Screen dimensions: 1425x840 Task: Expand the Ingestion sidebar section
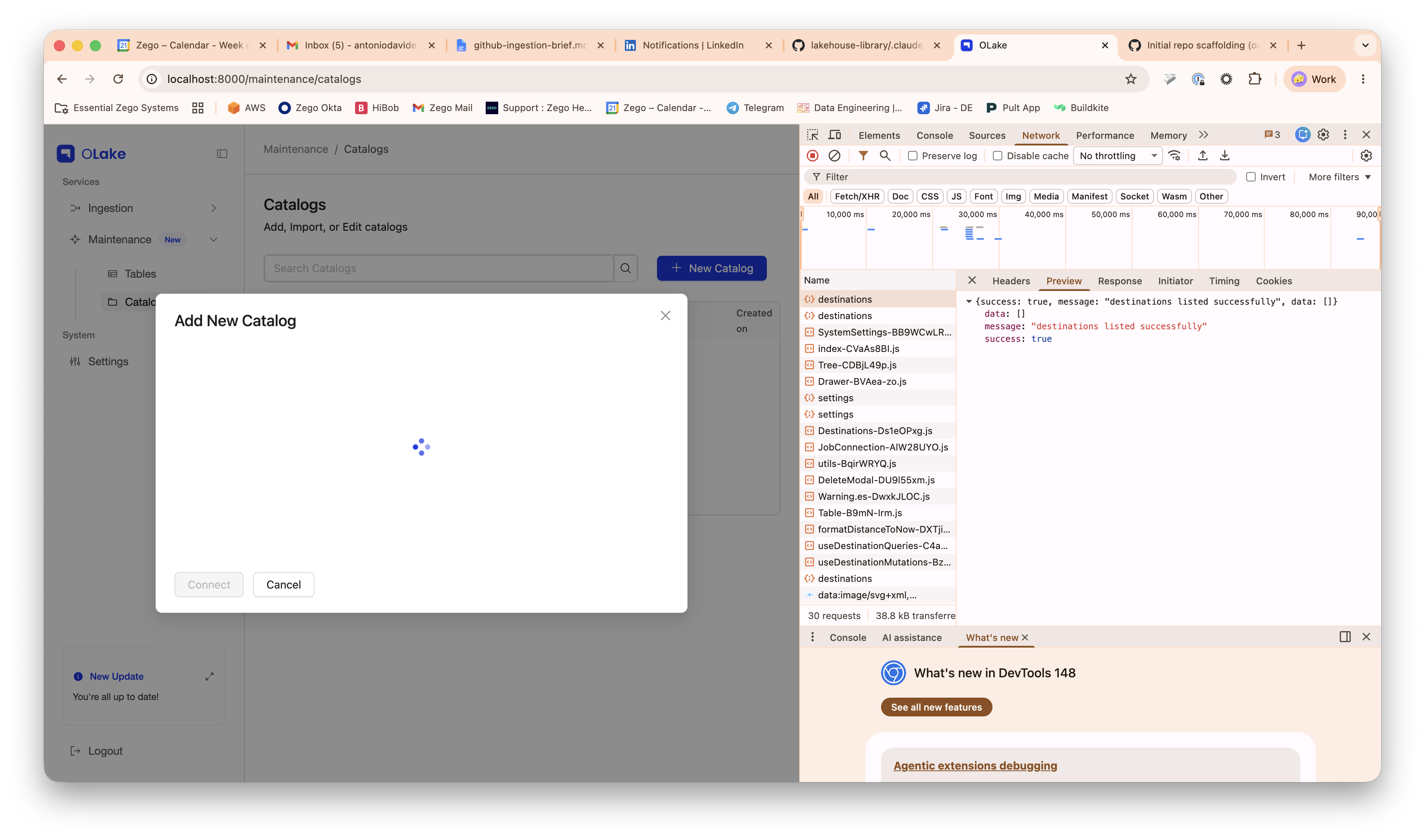coord(214,208)
